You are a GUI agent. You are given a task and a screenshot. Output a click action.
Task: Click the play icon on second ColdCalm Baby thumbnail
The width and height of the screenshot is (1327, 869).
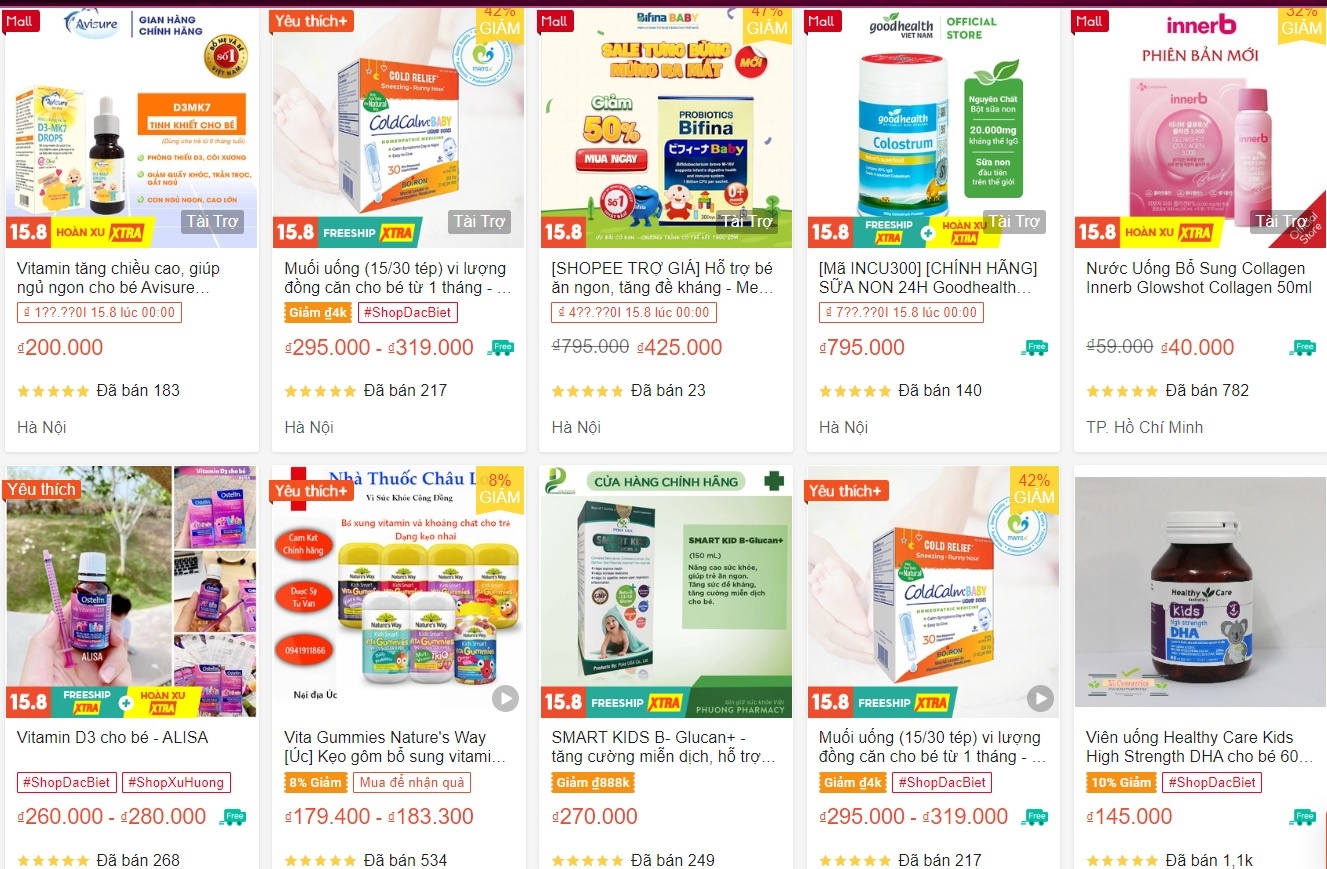coord(1040,698)
